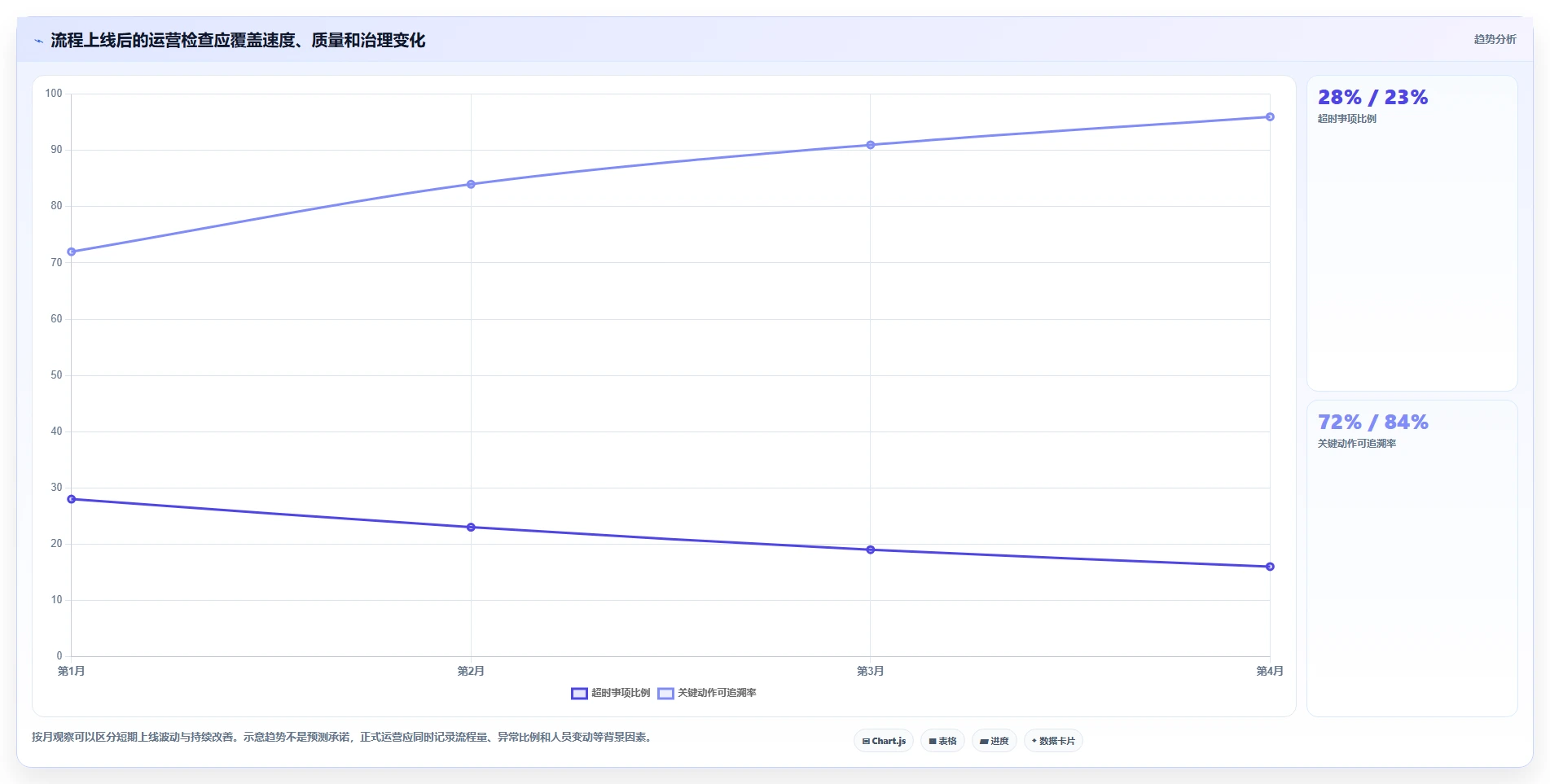The height and width of the screenshot is (784, 1550).
Task: Select the 表格 tag chip
Action: point(942,741)
